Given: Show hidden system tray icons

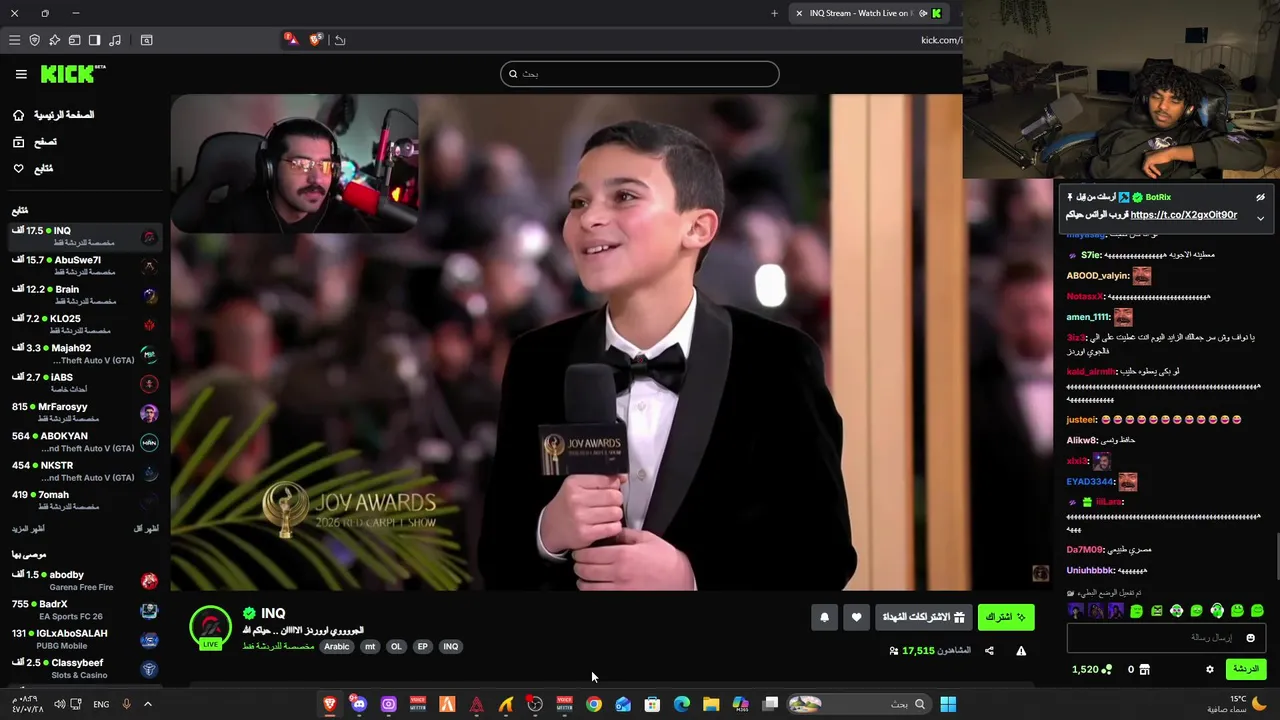Looking at the screenshot, I should 147,704.
